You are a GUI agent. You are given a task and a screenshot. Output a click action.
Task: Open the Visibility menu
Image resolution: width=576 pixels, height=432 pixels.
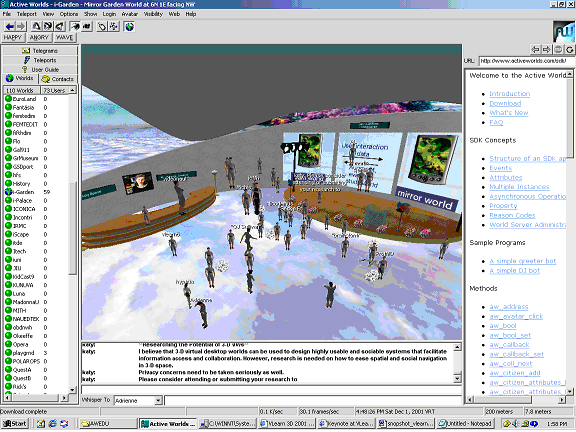tap(153, 14)
